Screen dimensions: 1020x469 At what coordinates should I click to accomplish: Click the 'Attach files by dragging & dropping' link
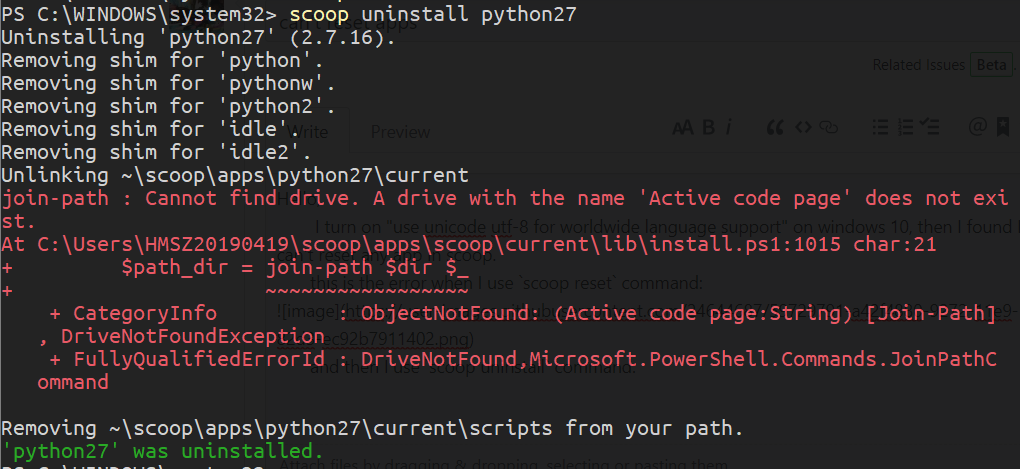tap(504, 464)
